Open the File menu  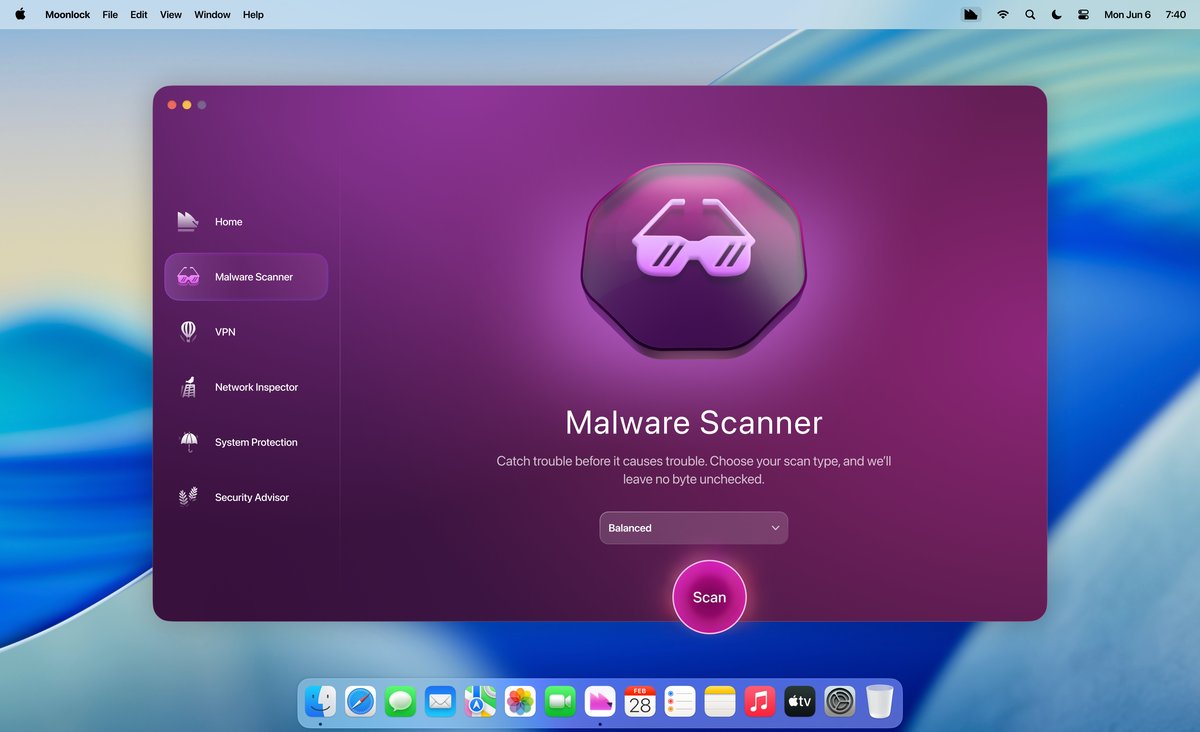click(110, 15)
